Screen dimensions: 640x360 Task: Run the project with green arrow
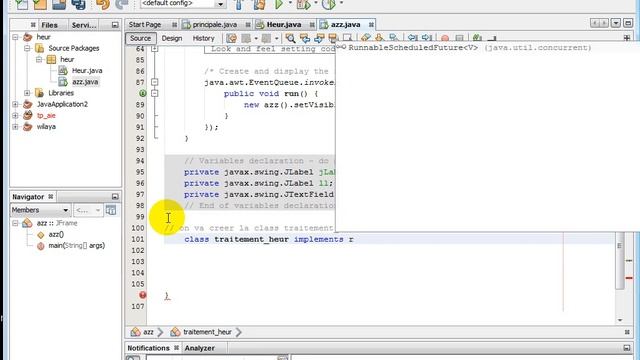pos(279,4)
